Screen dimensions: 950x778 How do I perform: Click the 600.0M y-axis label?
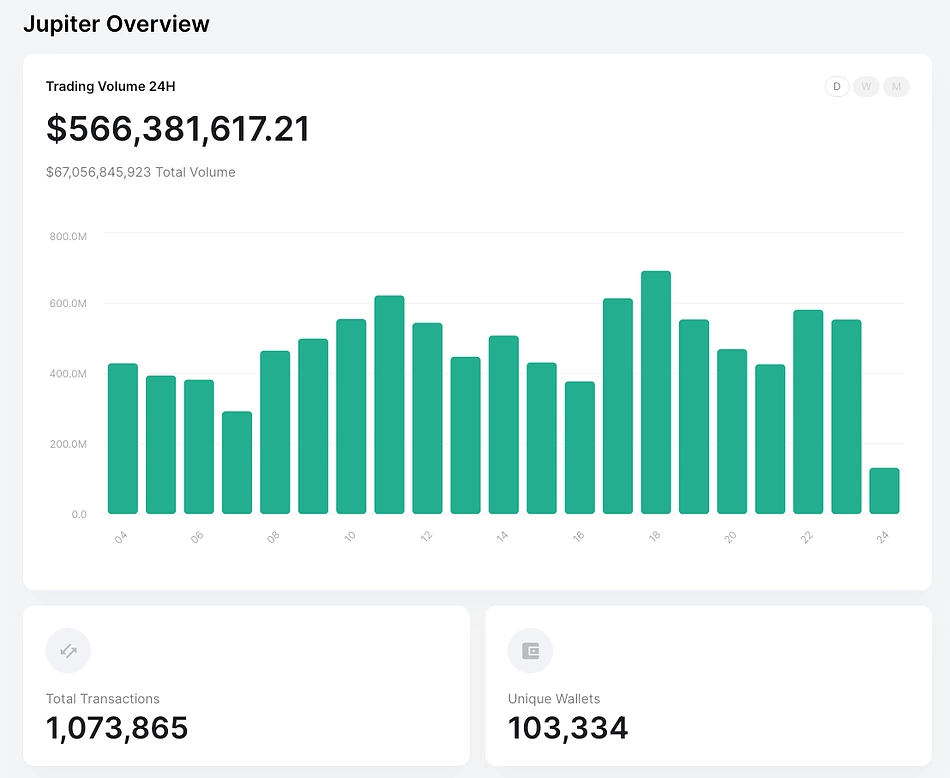tap(68, 303)
